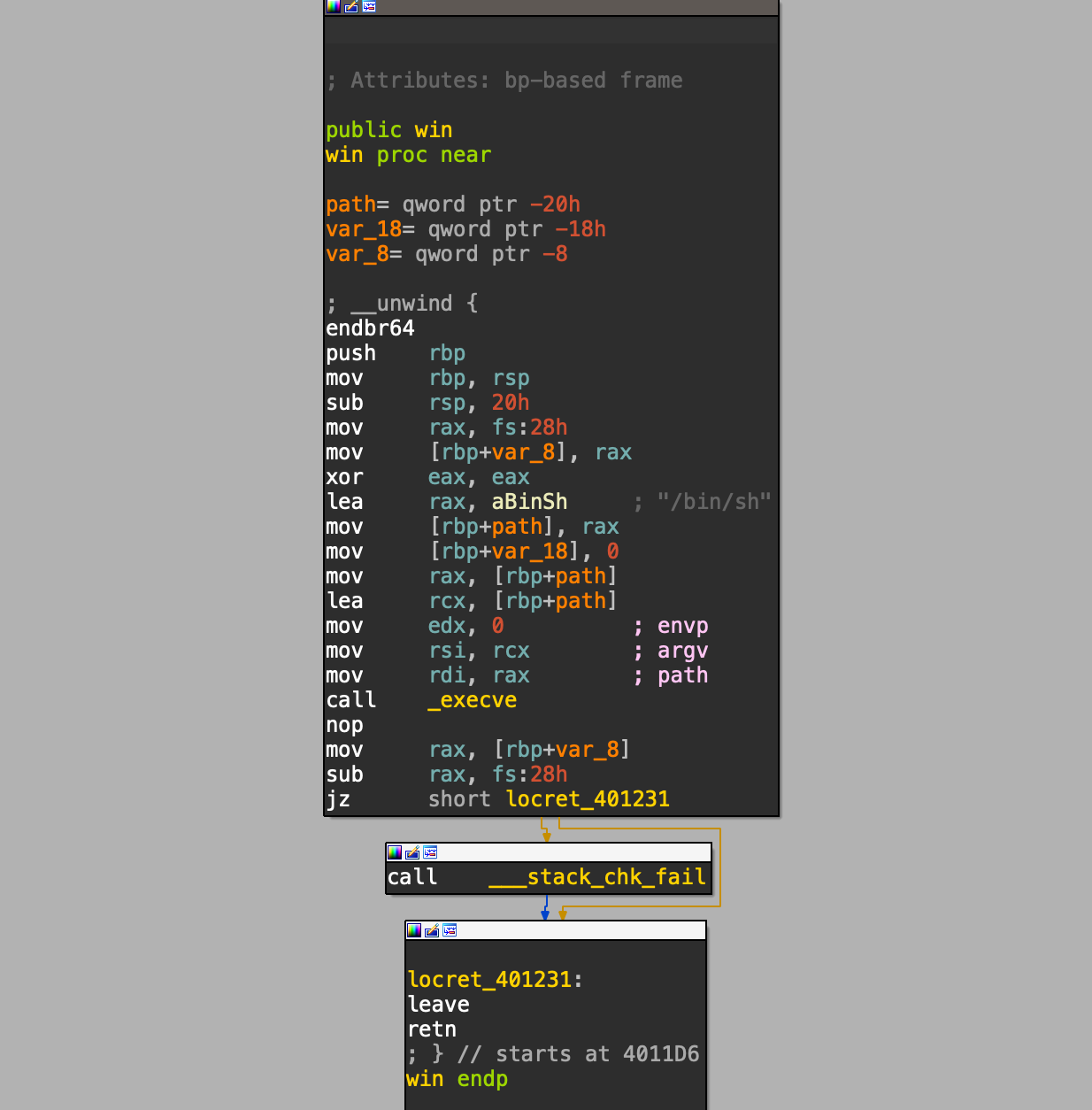
Task: Set node color on the win proc block
Action: click(333, 6)
